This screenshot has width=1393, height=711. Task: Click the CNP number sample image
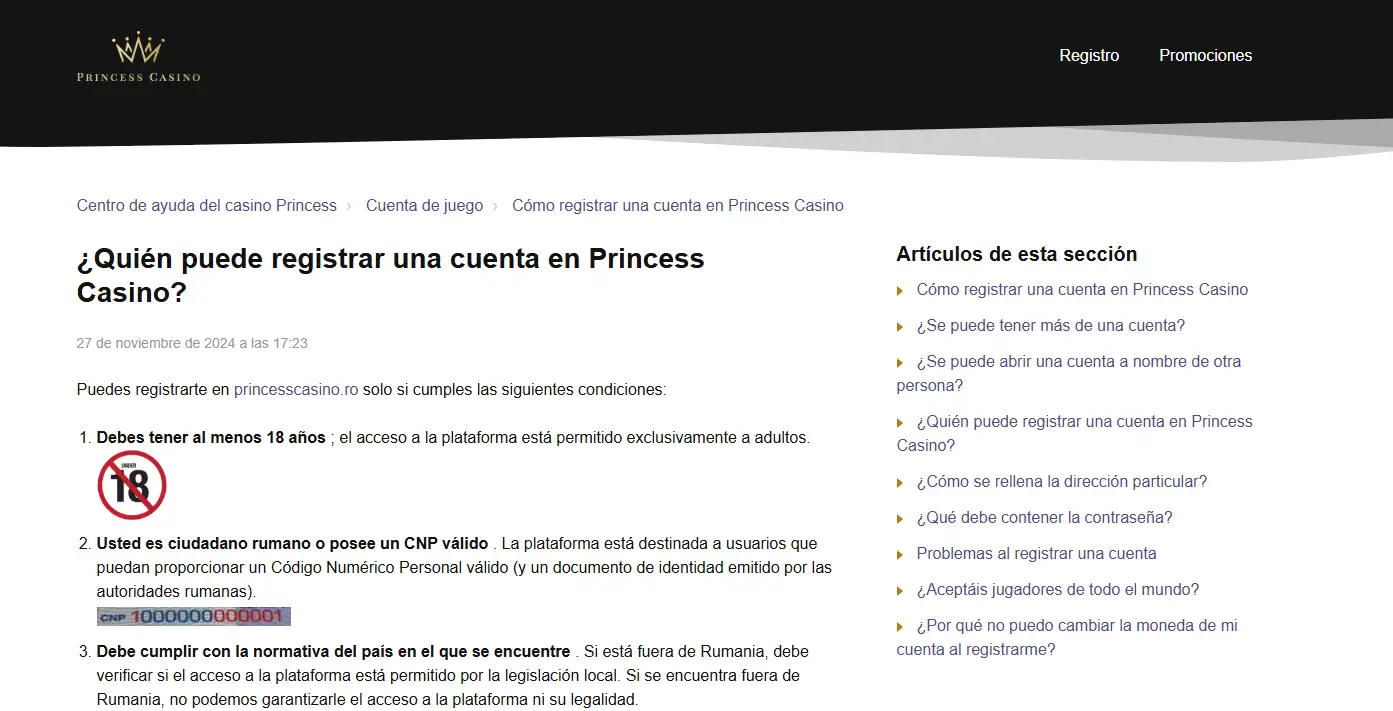tap(194, 616)
